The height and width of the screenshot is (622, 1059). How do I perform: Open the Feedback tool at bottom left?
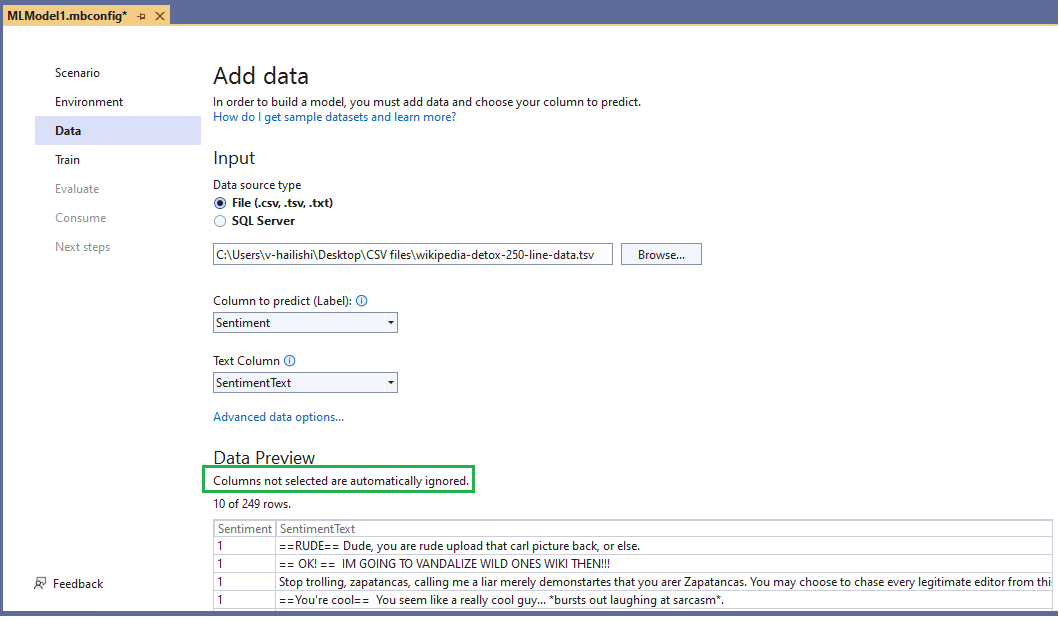[68, 583]
